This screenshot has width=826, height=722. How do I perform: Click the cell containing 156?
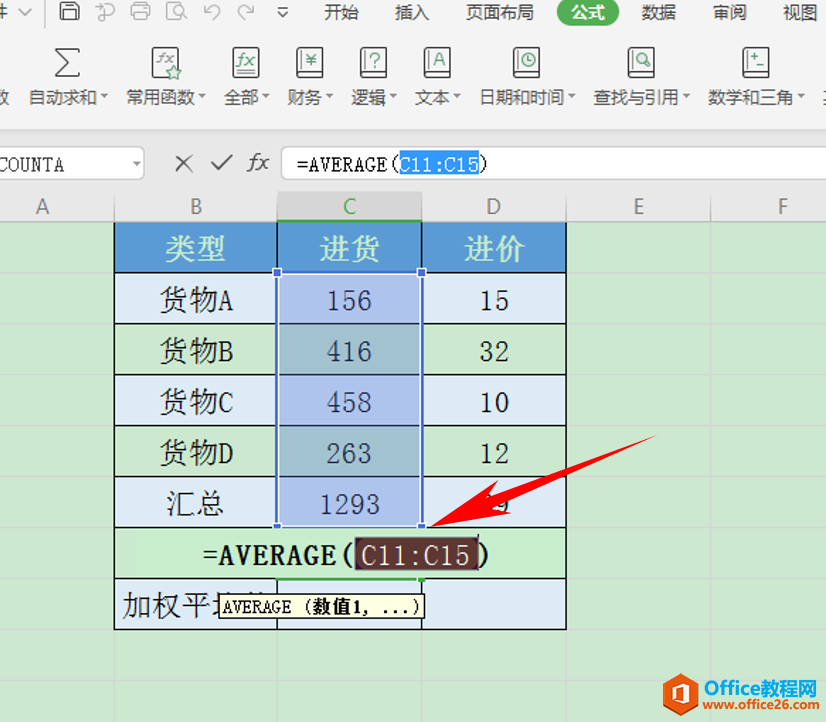349,299
